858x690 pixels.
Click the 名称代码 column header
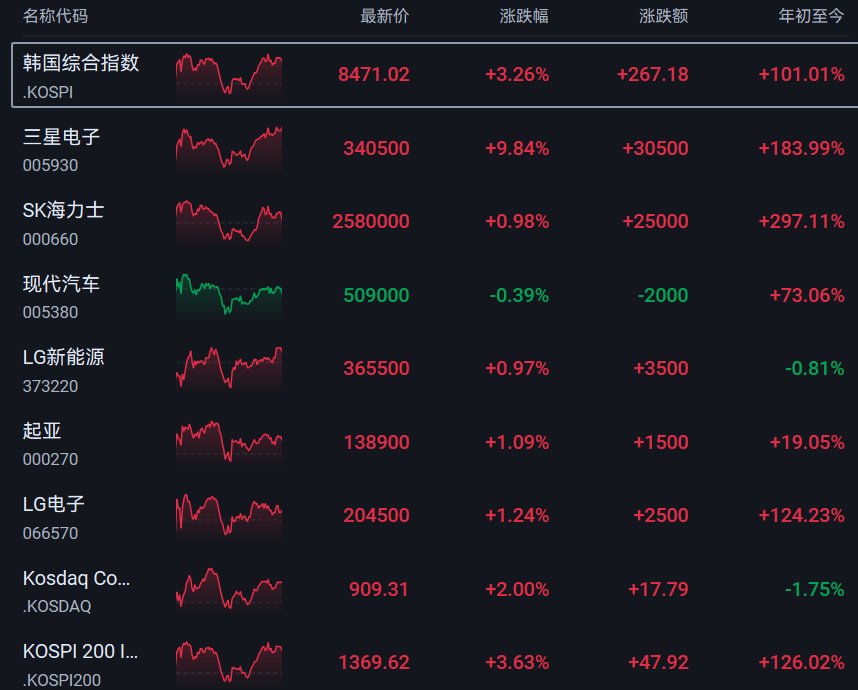pos(55,16)
